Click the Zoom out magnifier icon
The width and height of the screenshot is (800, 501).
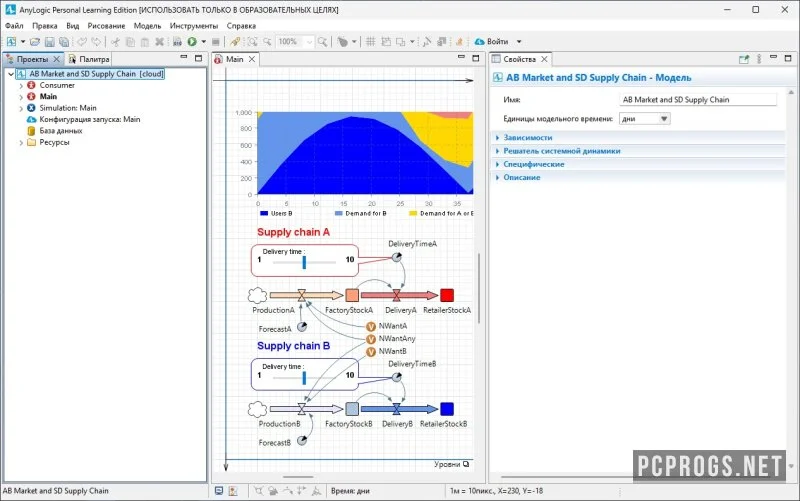(x=267, y=41)
